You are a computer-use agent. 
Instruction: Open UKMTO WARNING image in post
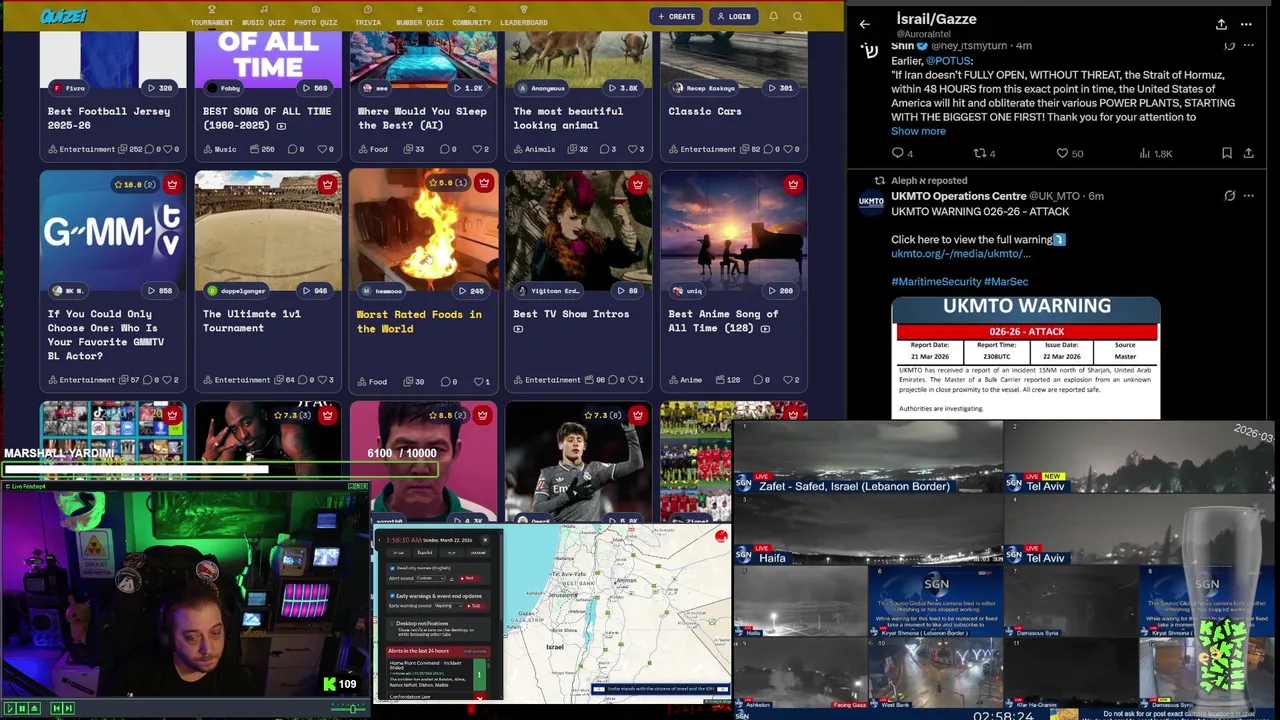[1026, 358]
